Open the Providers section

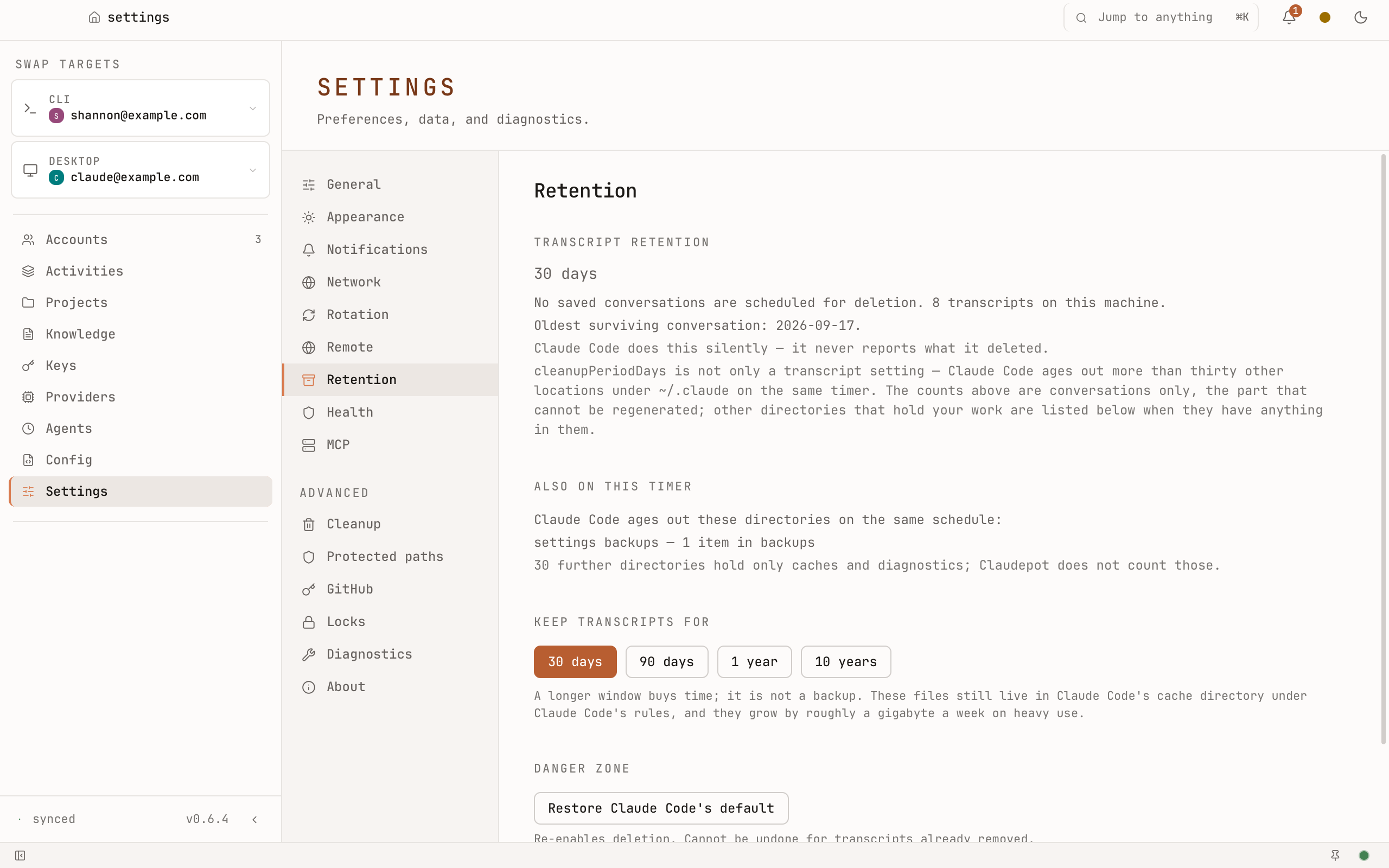(141, 397)
